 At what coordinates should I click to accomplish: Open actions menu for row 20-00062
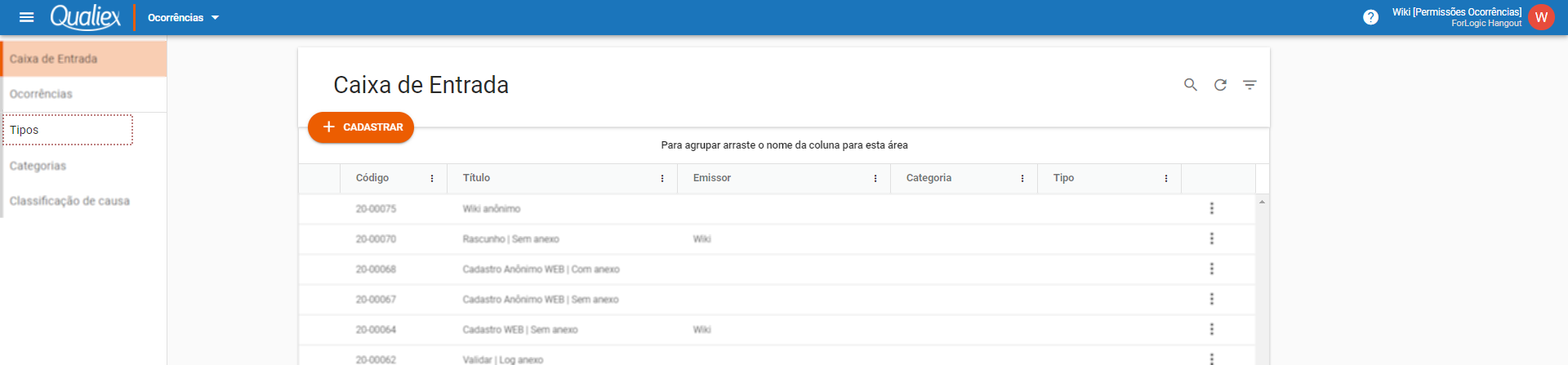pos(1212,358)
